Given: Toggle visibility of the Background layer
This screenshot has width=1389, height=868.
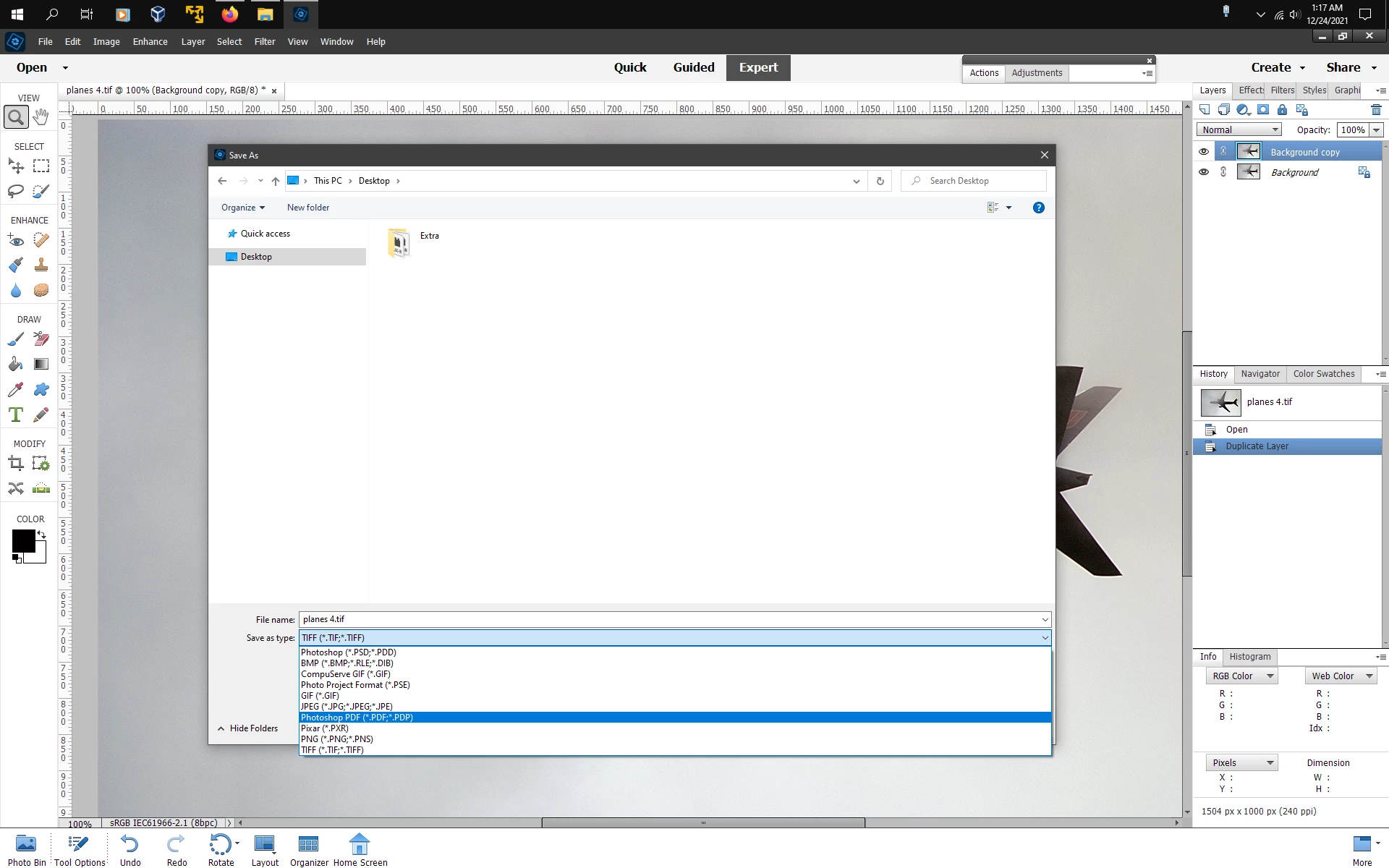Looking at the screenshot, I should coord(1204,172).
